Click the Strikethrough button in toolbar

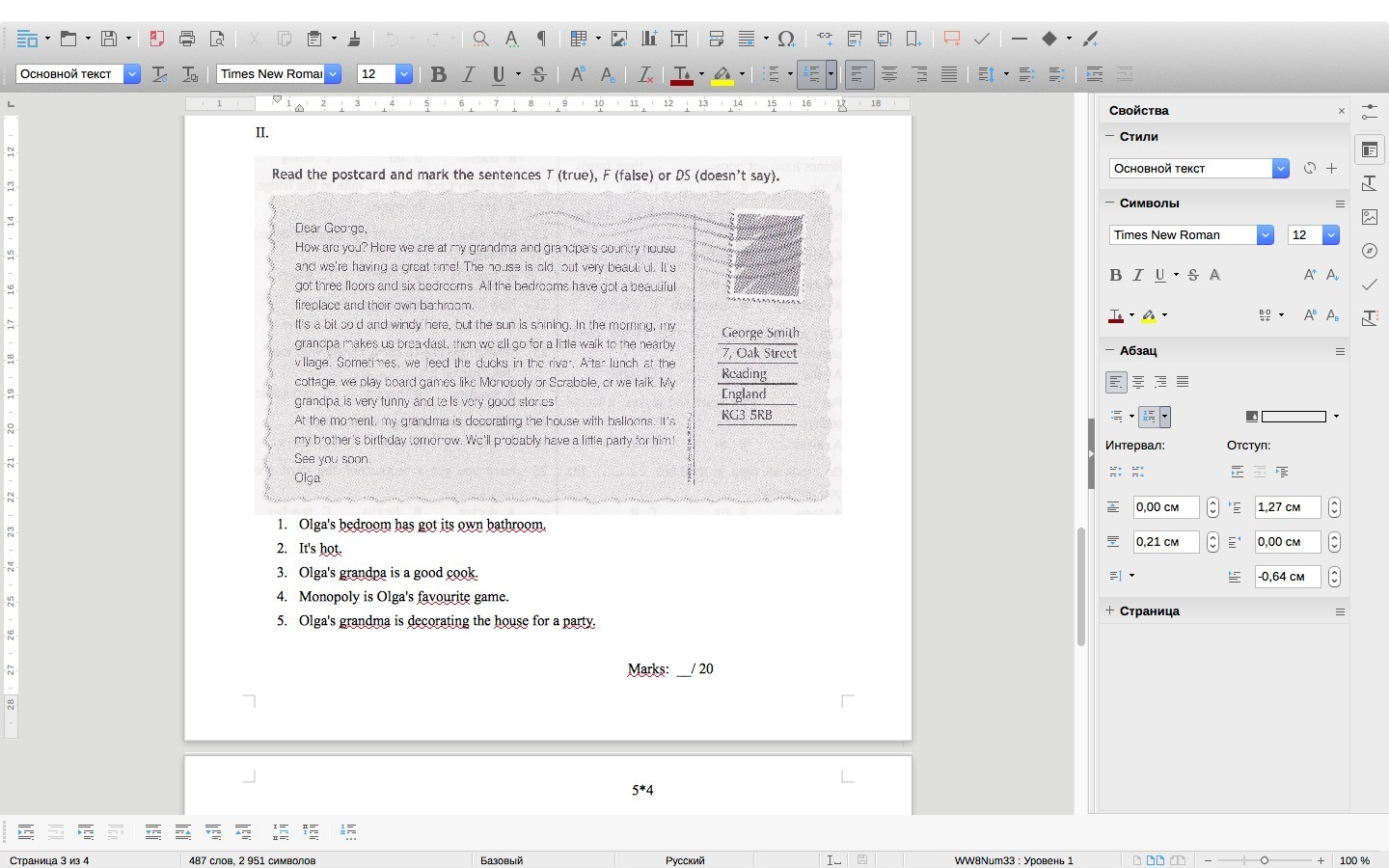[539, 74]
